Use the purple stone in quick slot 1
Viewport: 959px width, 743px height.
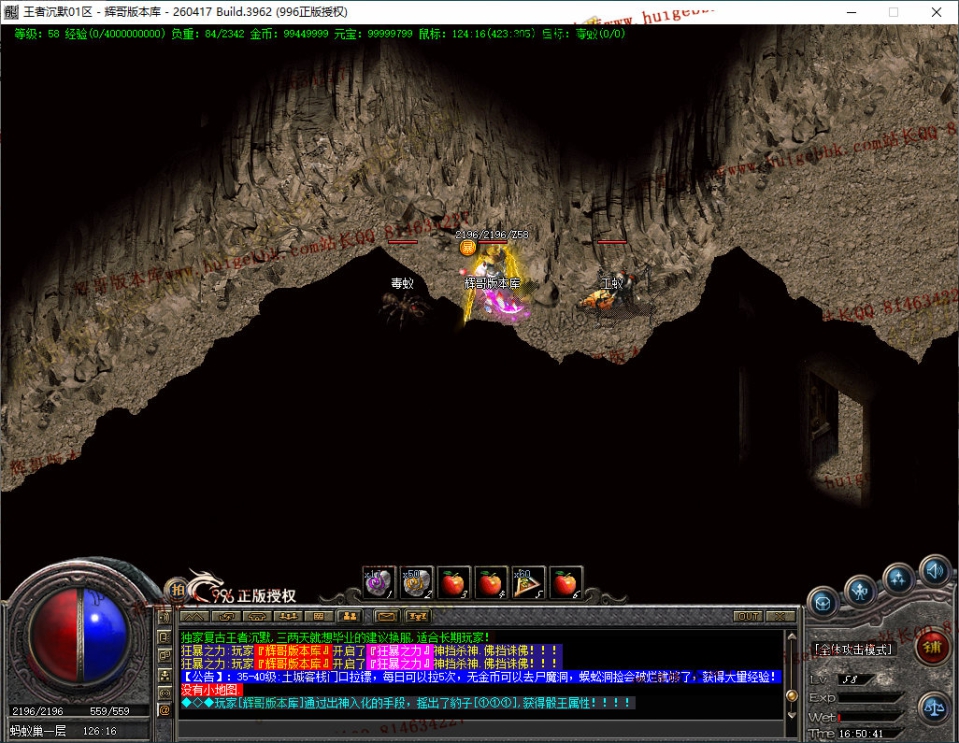(x=379, y=583)
